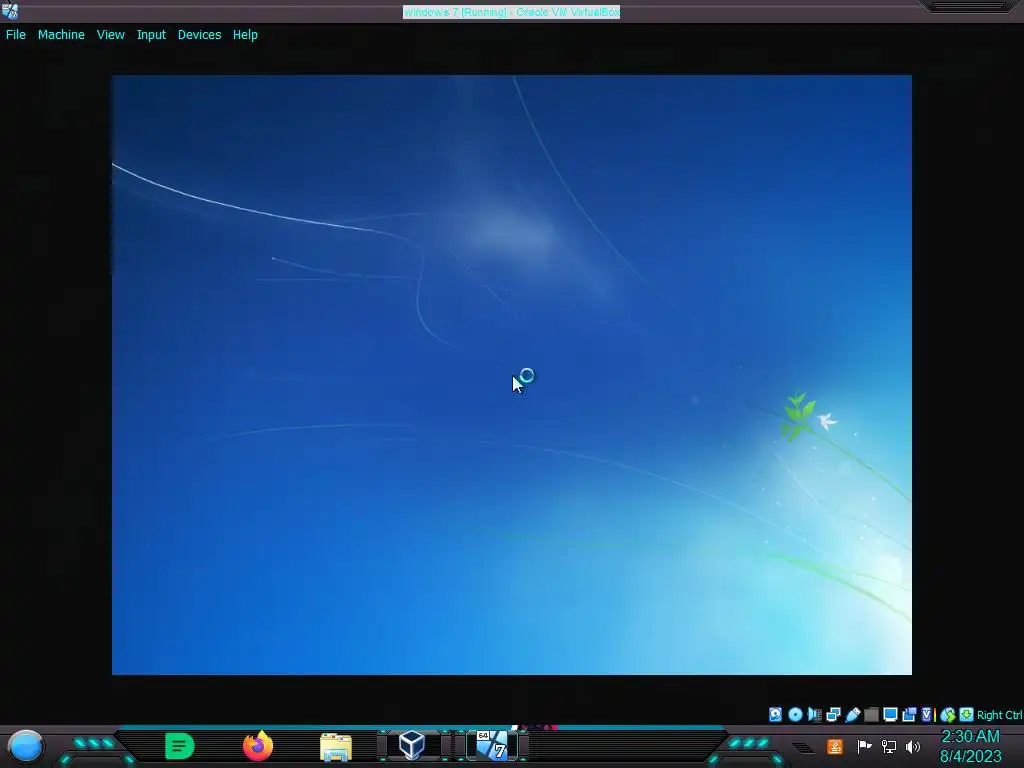Viewport: 1024px width, 768px height.
Task: Open the network tray icon
Action: click(889, 746)
